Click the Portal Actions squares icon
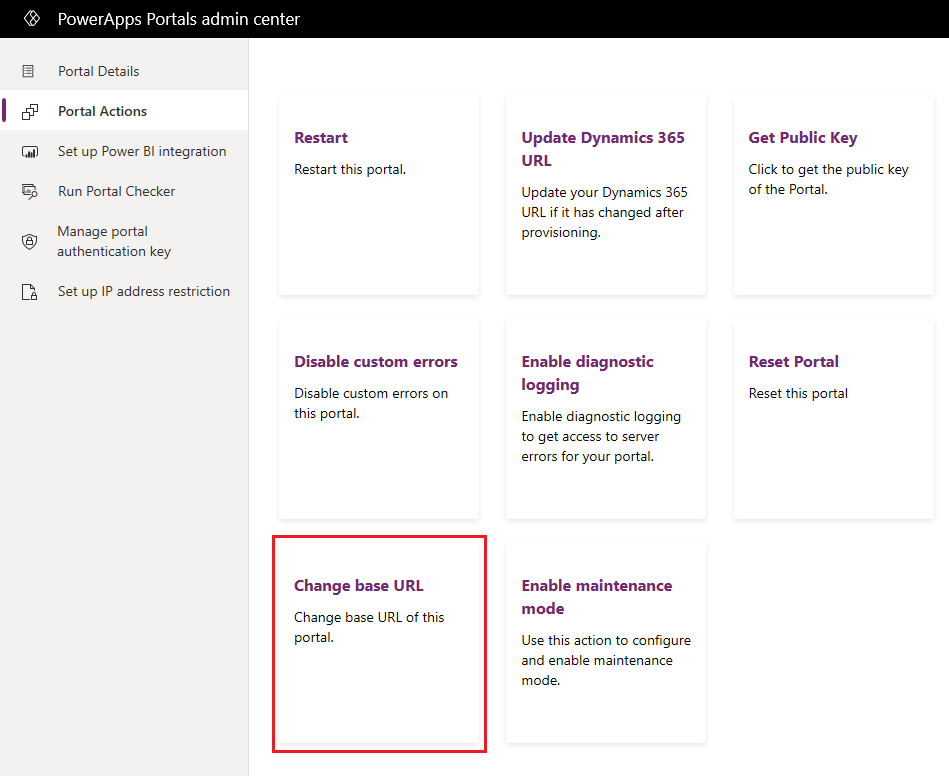Screen dimensions: 949x776 tap(30, 111)
